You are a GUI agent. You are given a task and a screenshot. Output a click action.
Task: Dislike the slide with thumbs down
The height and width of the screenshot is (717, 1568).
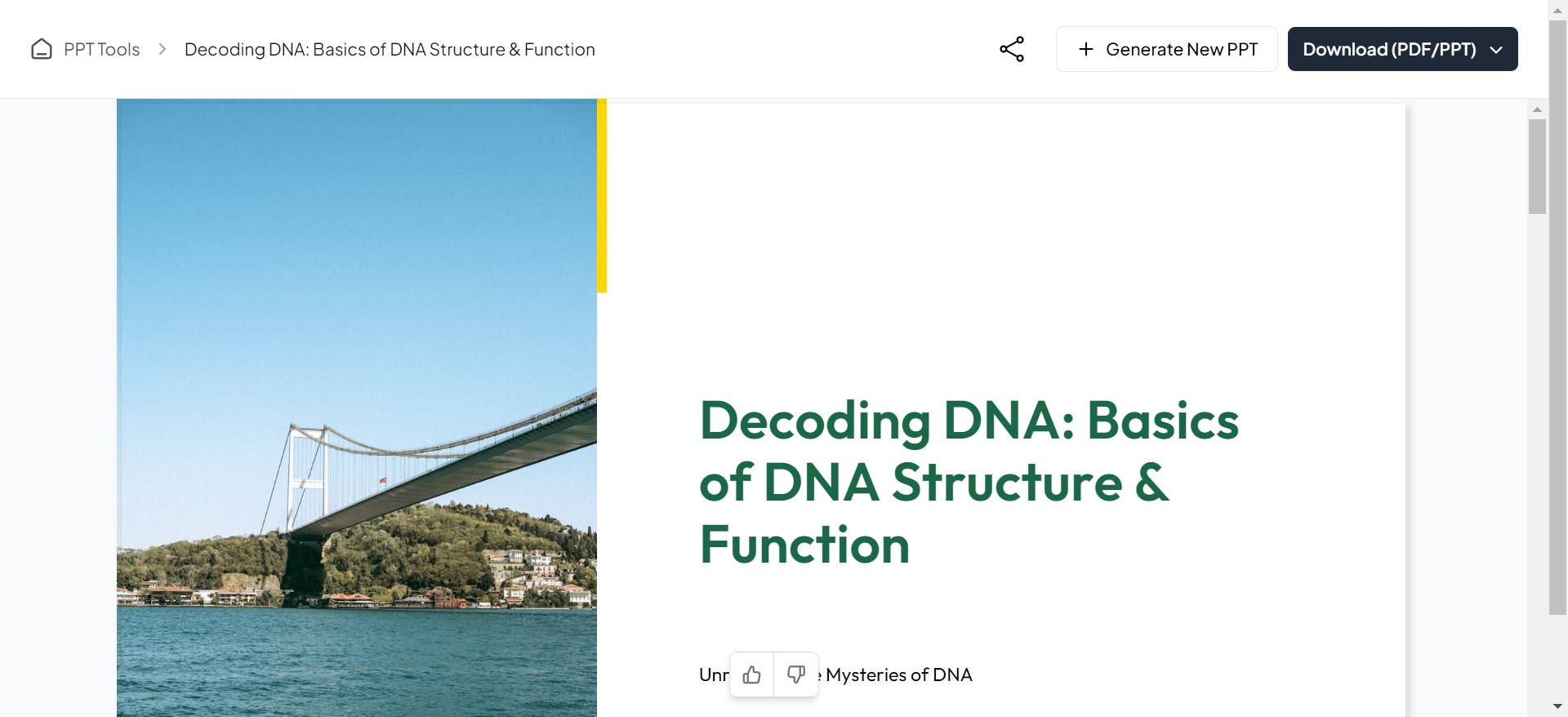pyautogui.click(x=796, y=675)
